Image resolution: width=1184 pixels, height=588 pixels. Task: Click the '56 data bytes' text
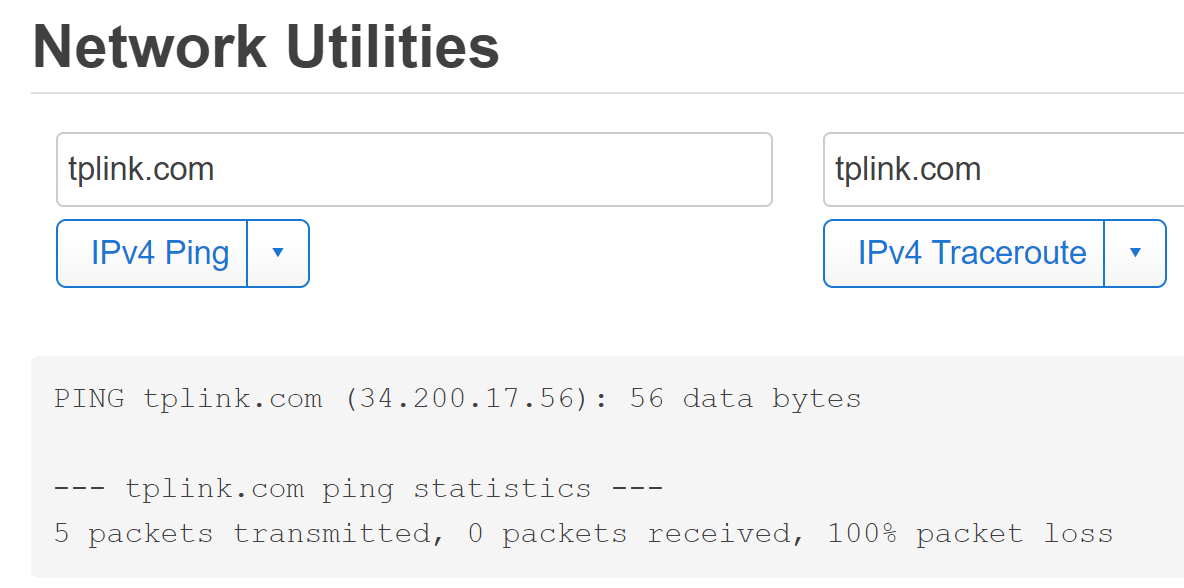[x=745, y=399]
